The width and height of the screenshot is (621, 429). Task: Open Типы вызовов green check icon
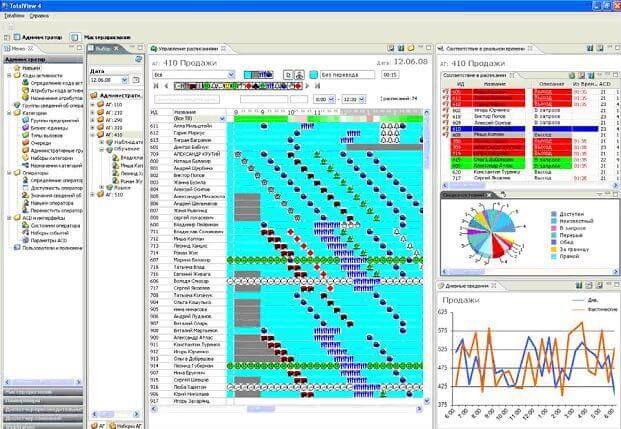click(25, 135)
